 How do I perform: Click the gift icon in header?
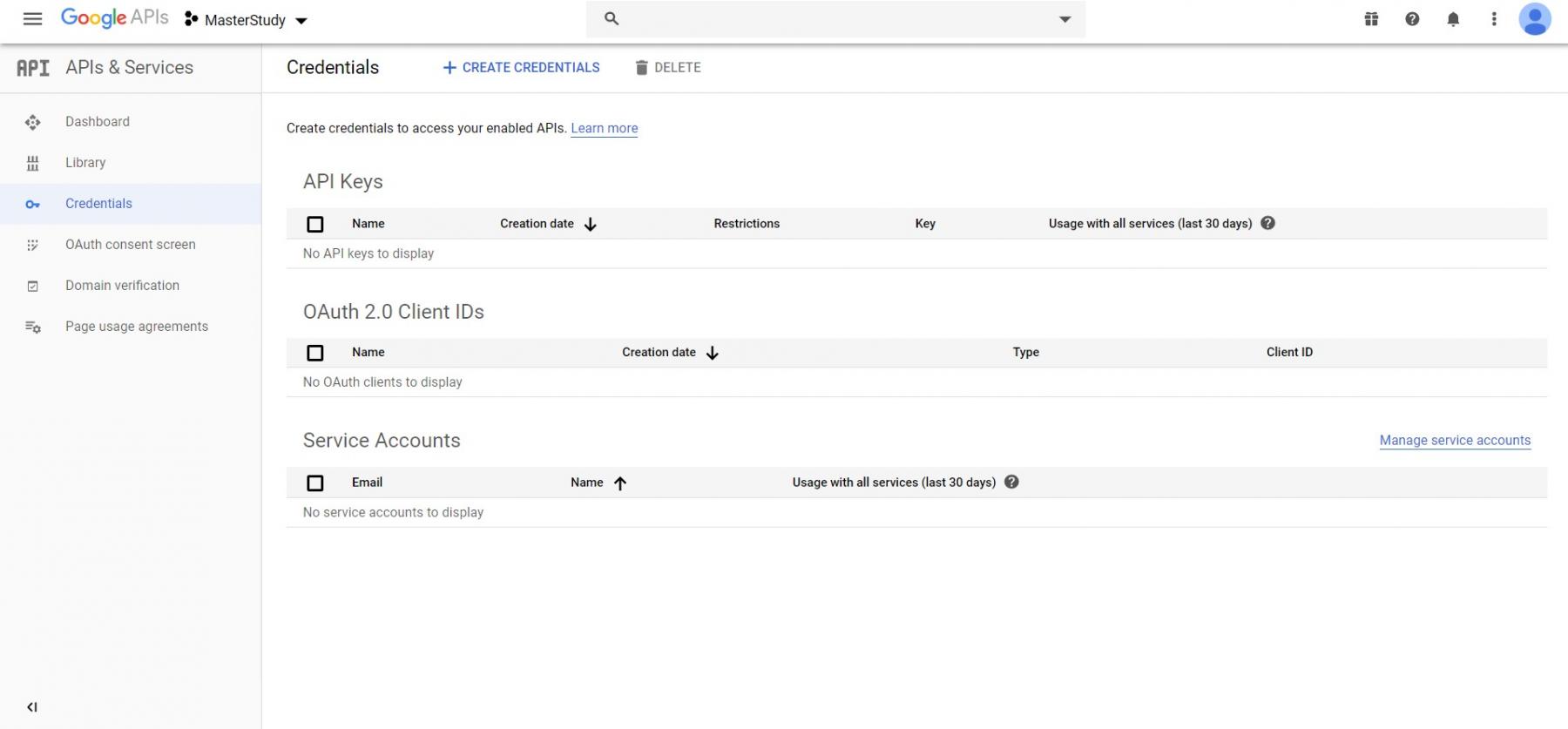coord(1371,19)
